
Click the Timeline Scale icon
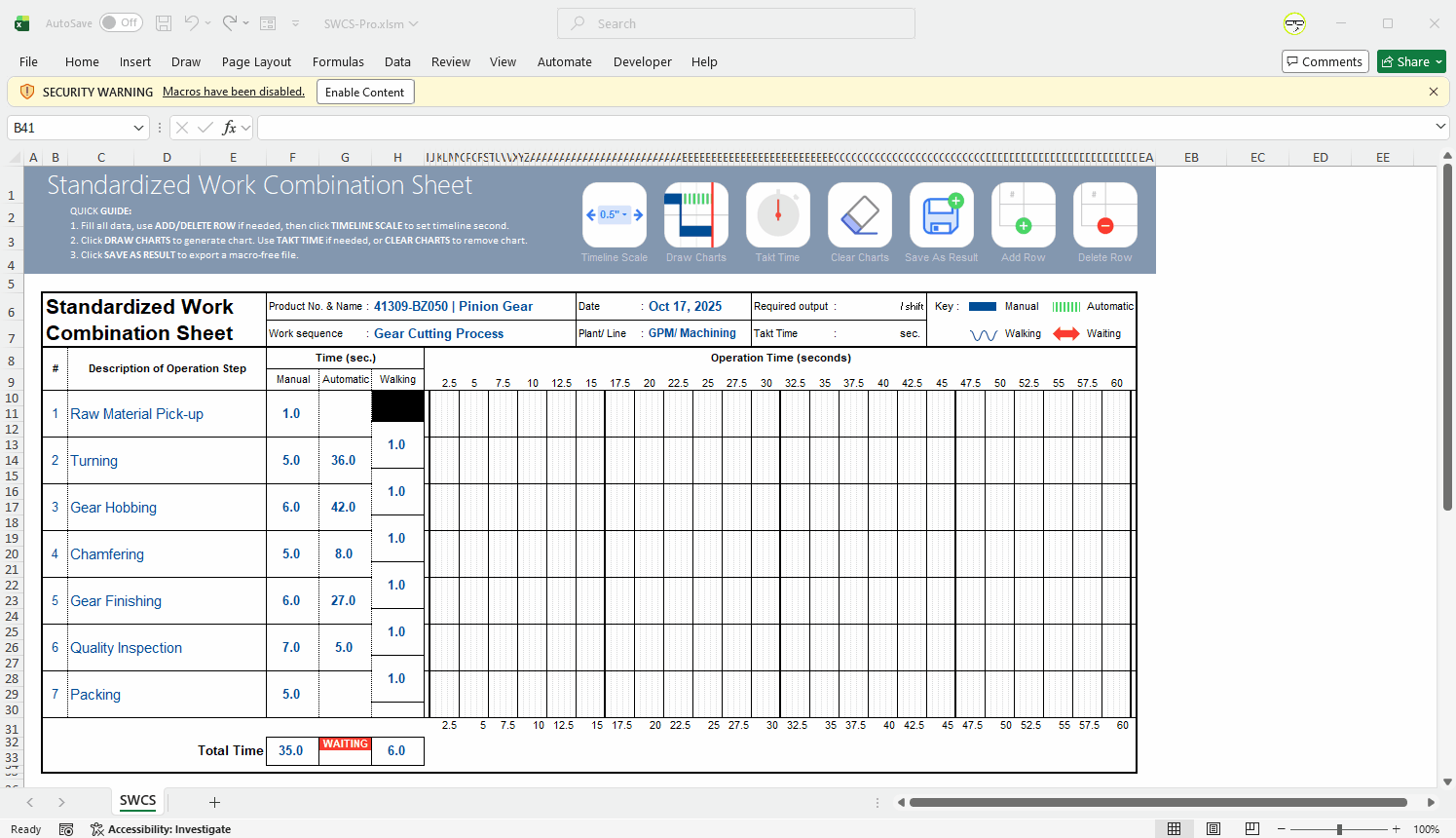point(615,215)
